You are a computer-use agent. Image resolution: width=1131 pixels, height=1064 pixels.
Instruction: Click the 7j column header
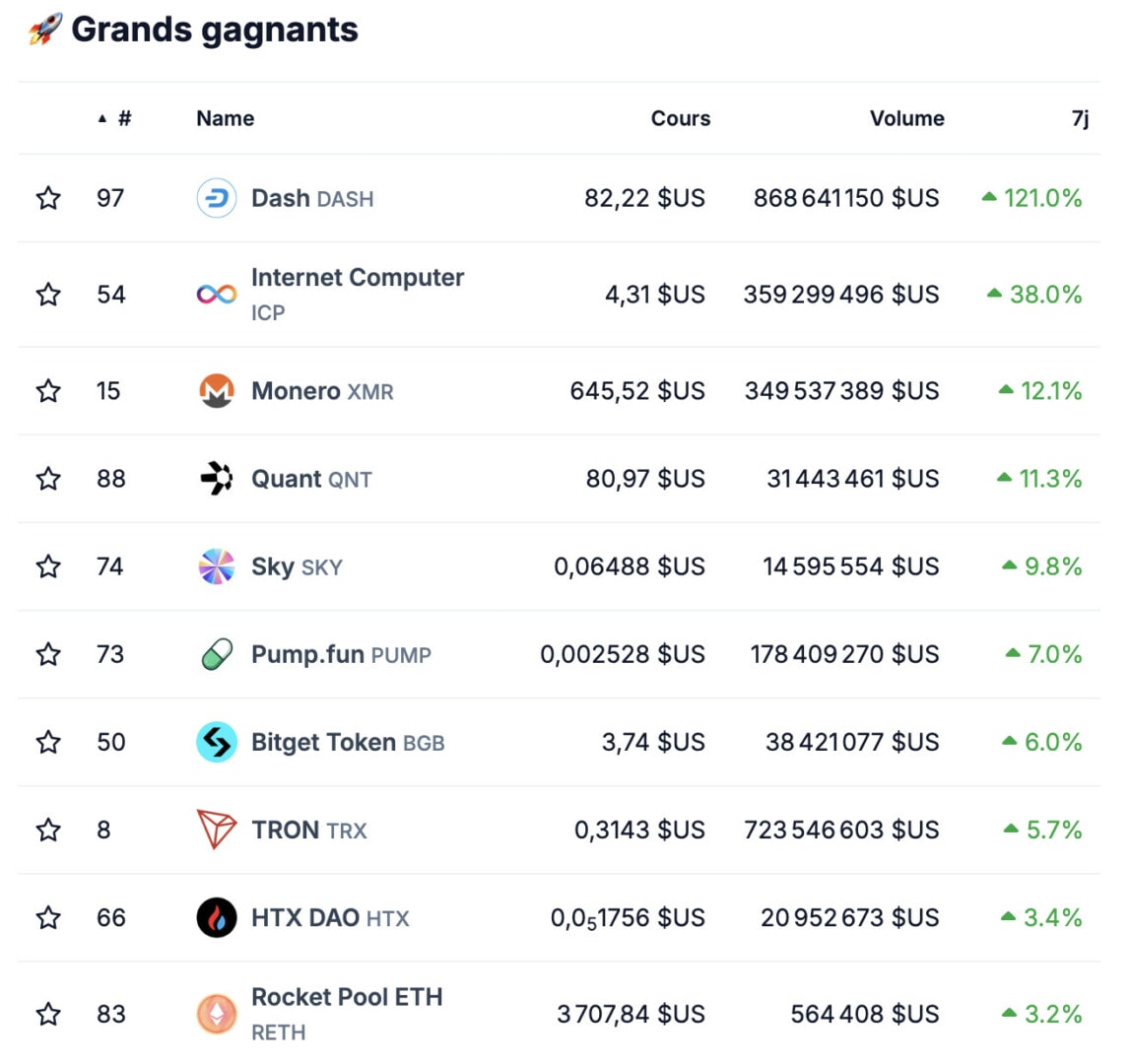(1080, 118)
